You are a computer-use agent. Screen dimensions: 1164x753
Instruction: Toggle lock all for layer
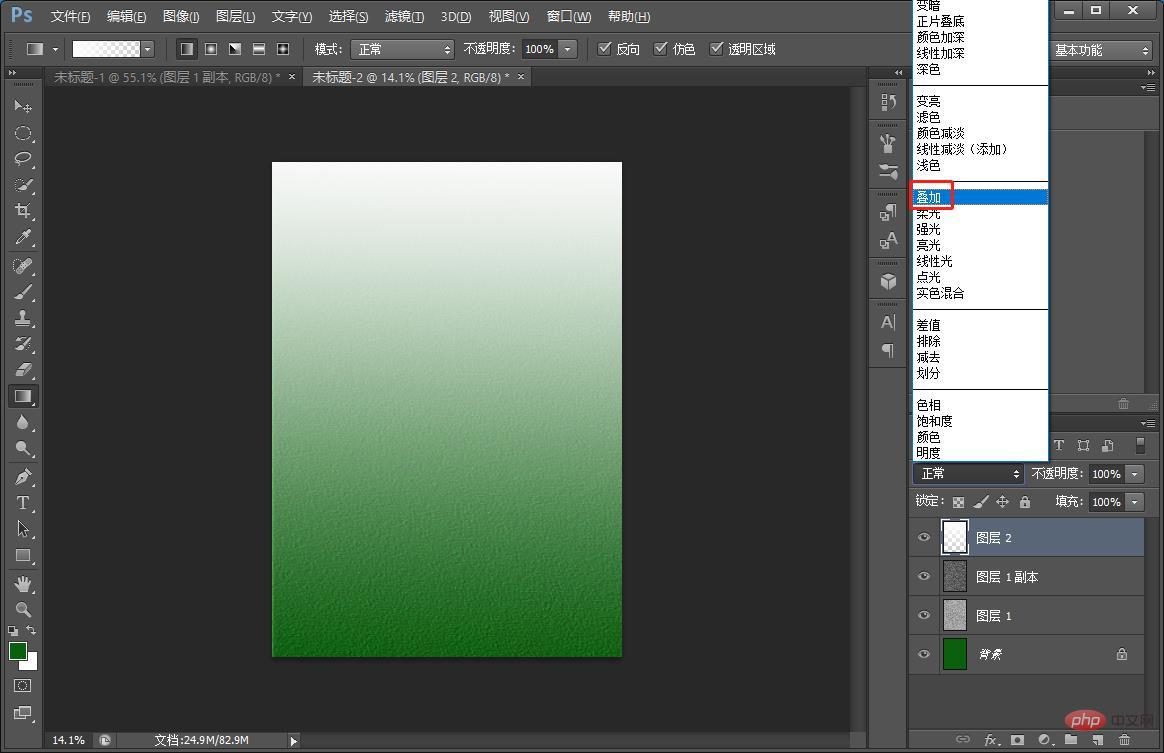pyautogui.click(x=1025, y=502)
